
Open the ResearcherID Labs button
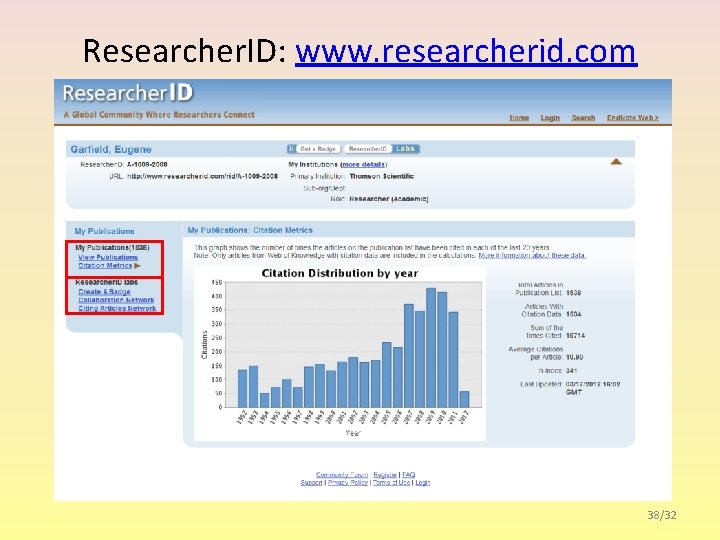382,149
